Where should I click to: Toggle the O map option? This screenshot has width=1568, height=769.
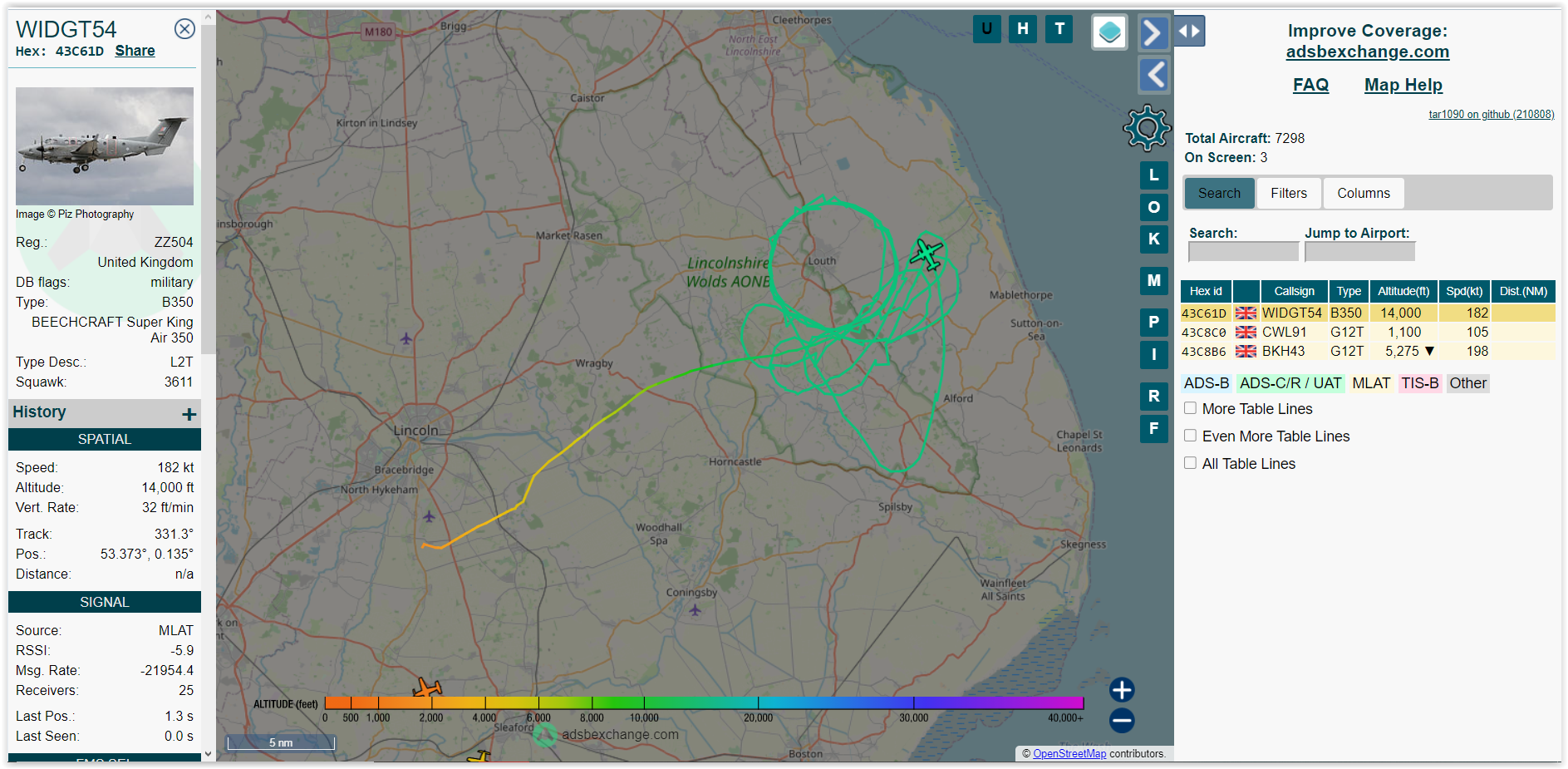(1154, 207)
